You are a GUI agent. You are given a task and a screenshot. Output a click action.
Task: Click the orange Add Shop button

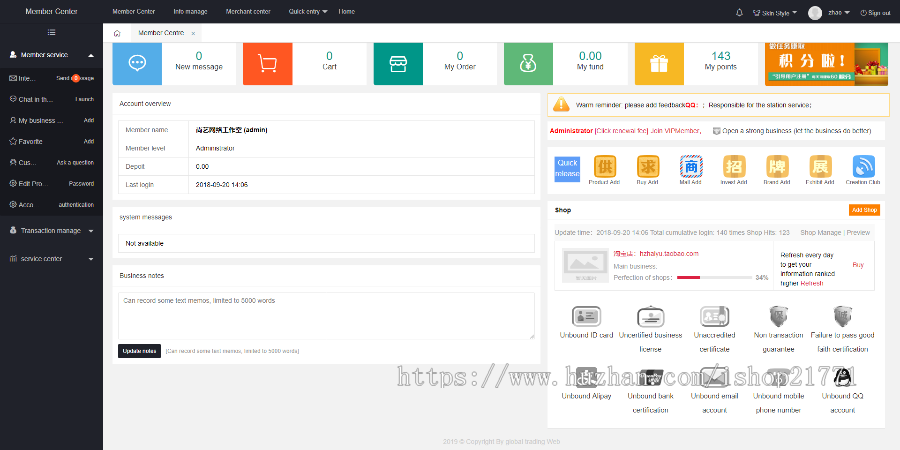pos(864,210)
